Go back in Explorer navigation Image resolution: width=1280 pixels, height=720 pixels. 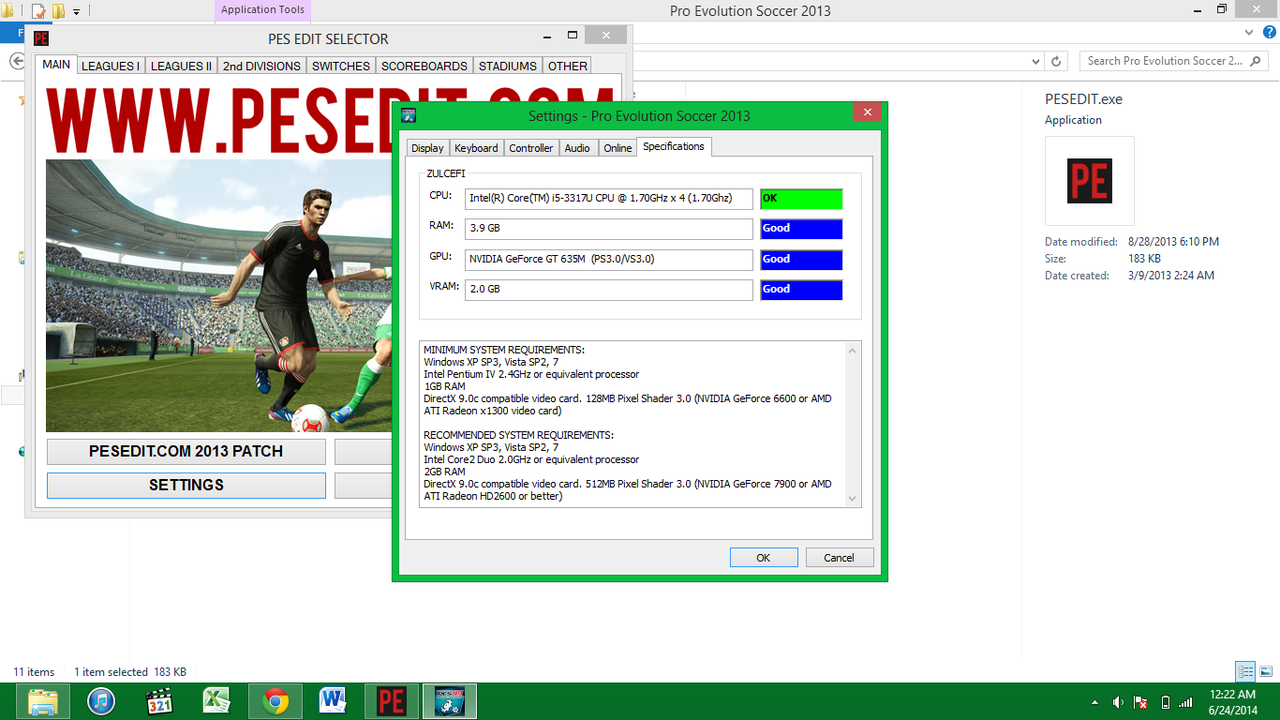point(17,61)
